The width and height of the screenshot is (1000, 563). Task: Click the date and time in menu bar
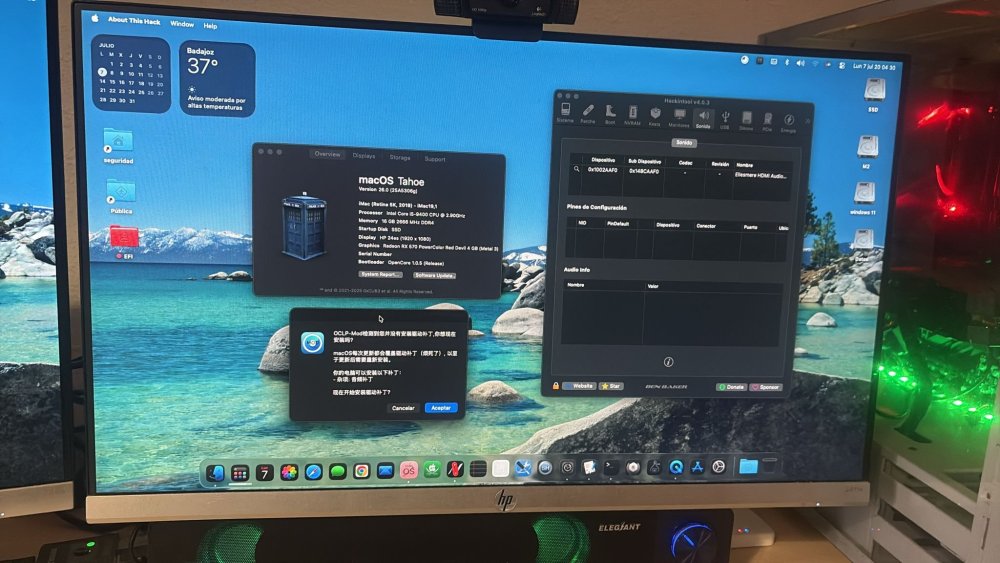874,66
